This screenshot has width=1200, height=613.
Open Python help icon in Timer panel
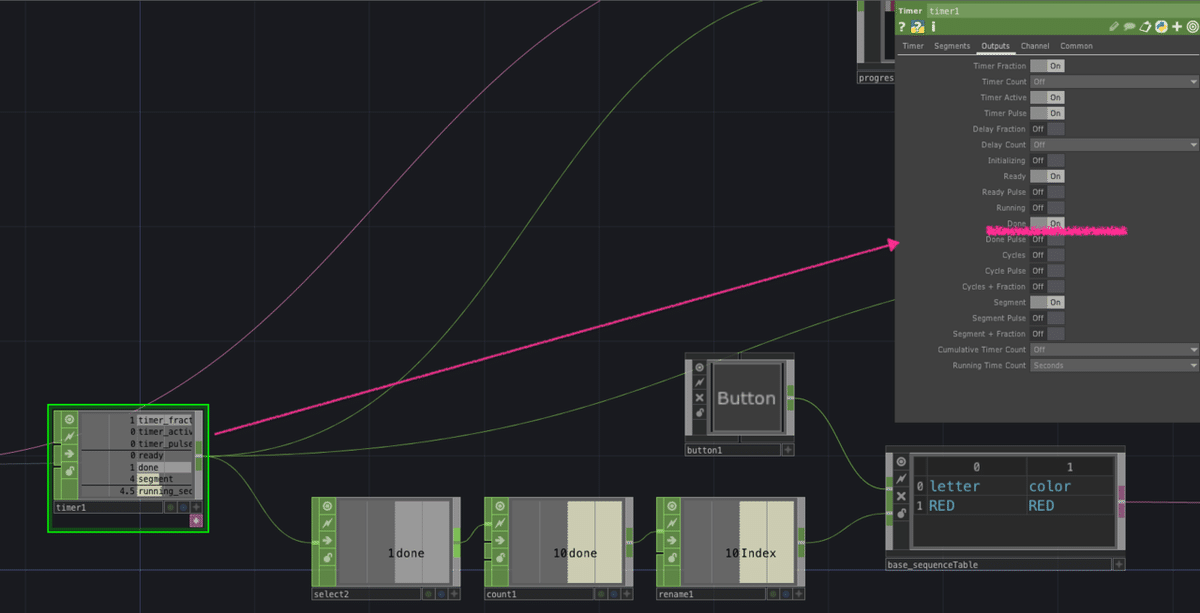(917, 27)
